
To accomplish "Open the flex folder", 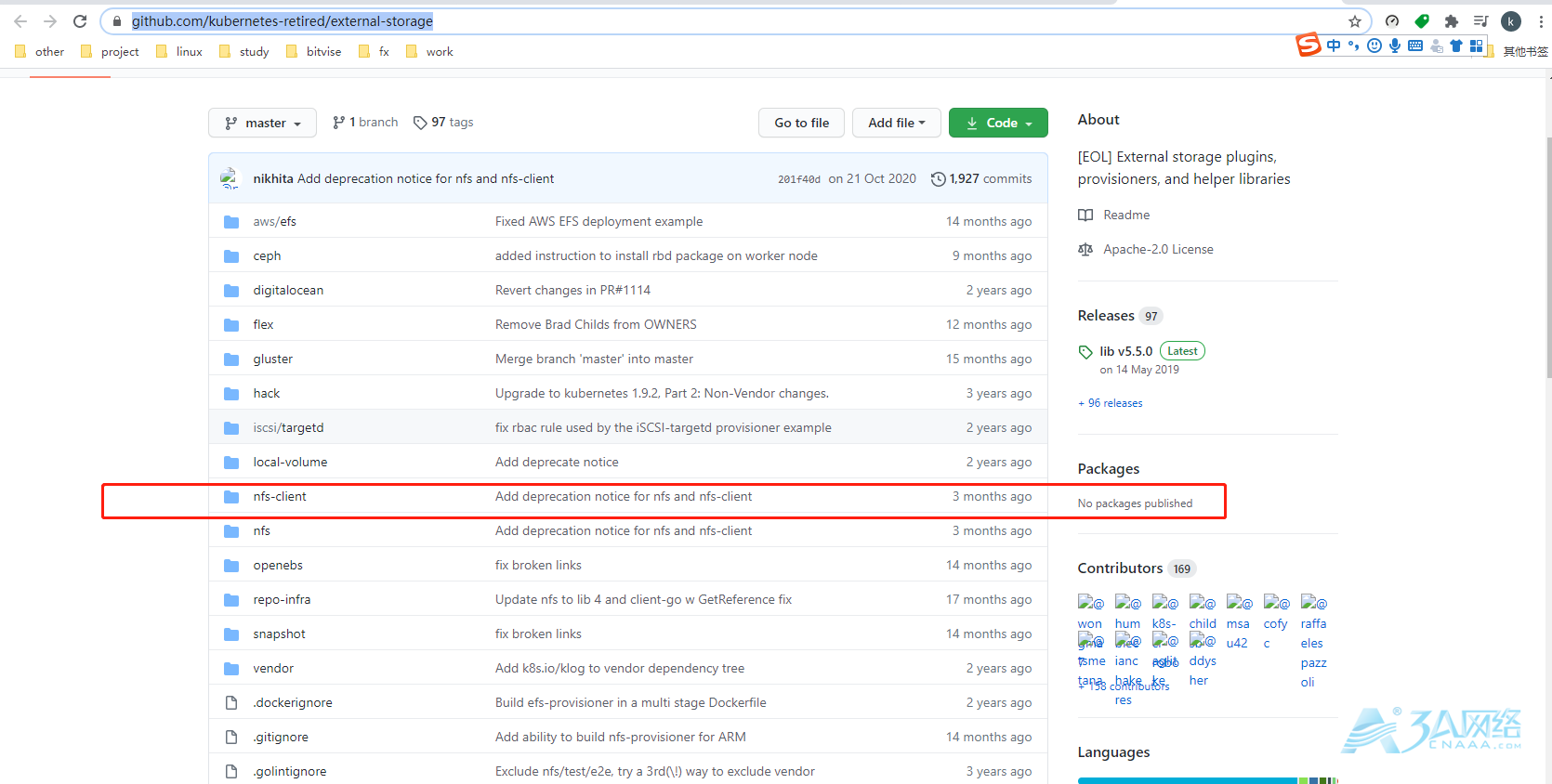I will 263,324.
